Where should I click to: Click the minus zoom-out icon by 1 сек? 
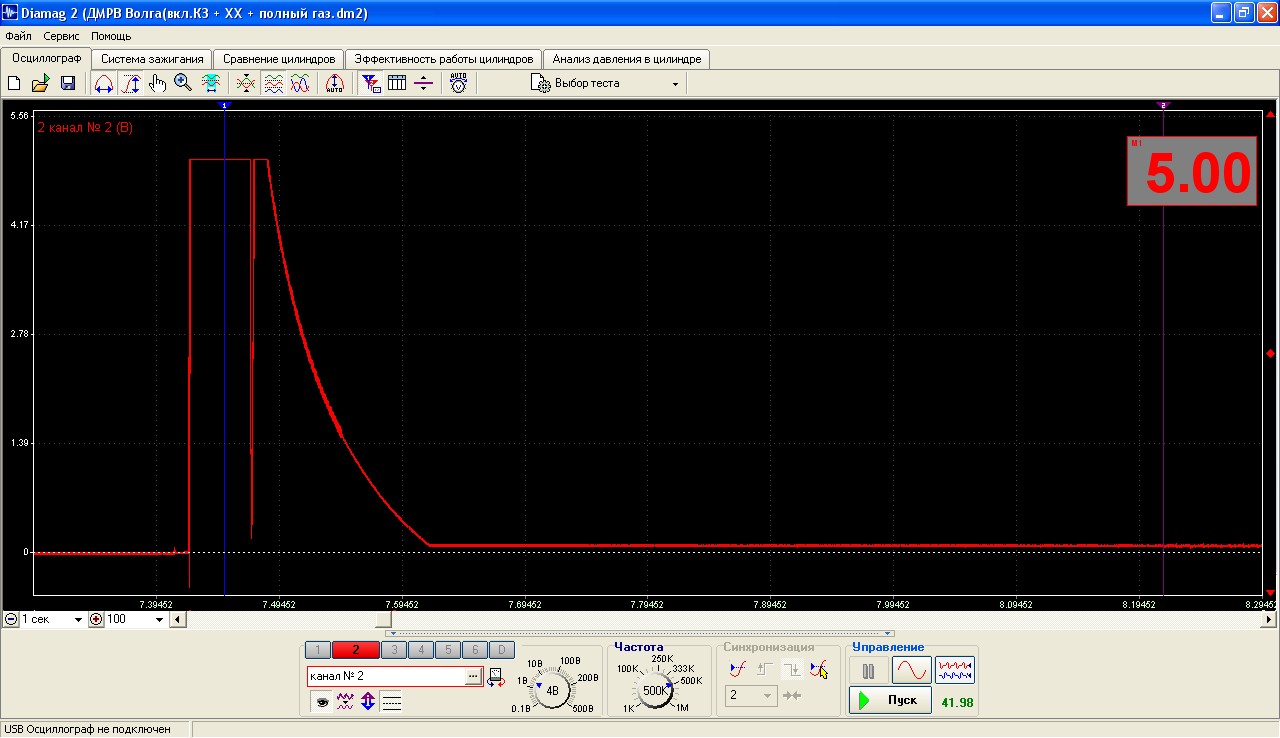(10, 620)
